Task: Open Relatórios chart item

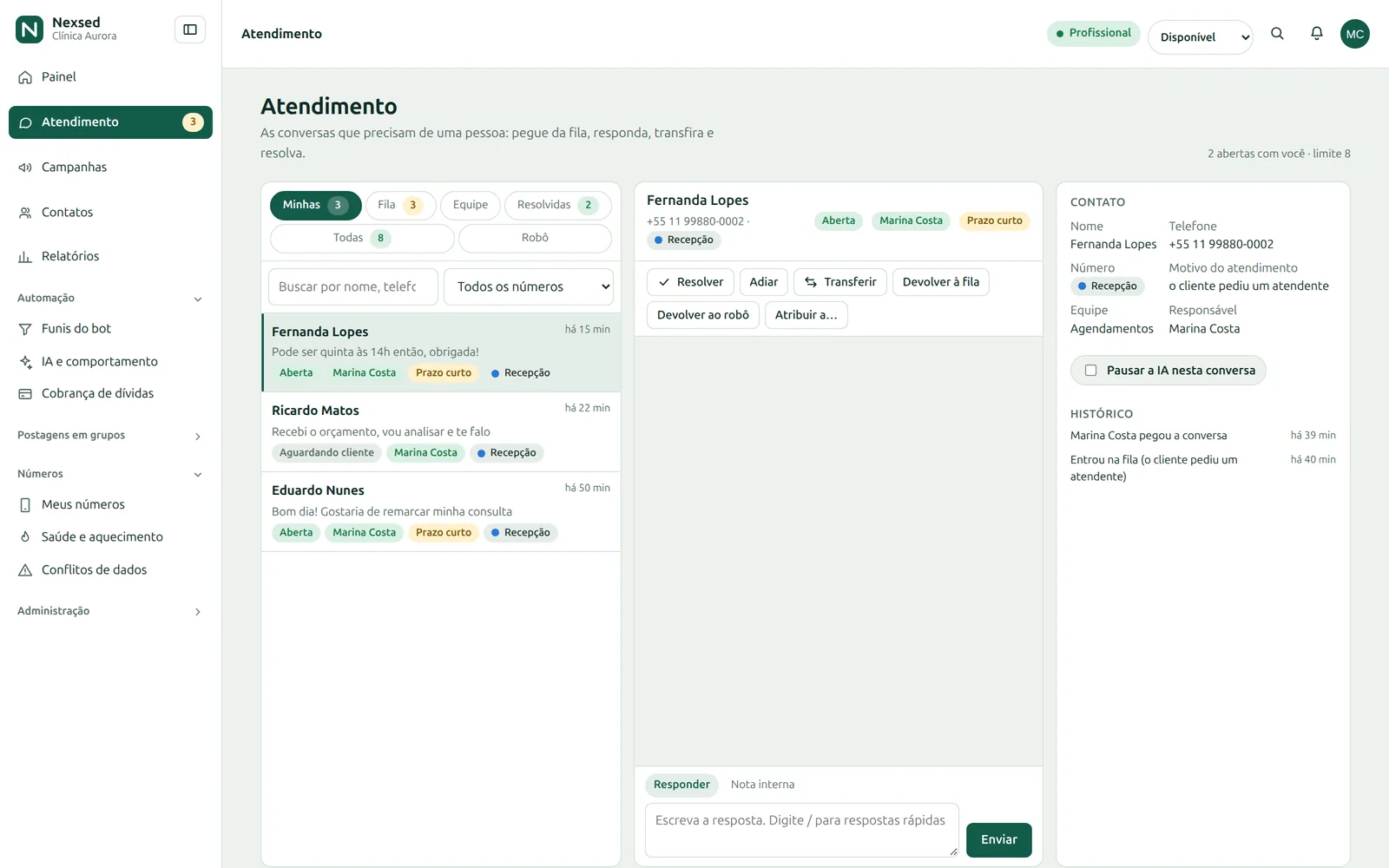Action: tap(111, 257)
